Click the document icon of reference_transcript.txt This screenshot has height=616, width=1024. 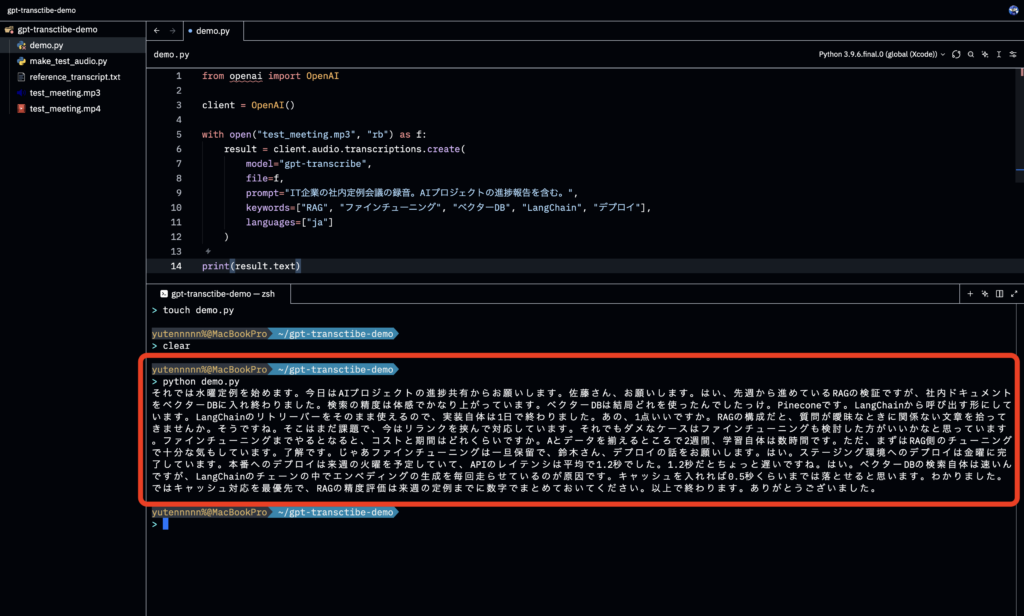pyautogui.click(x=22, y=77)
